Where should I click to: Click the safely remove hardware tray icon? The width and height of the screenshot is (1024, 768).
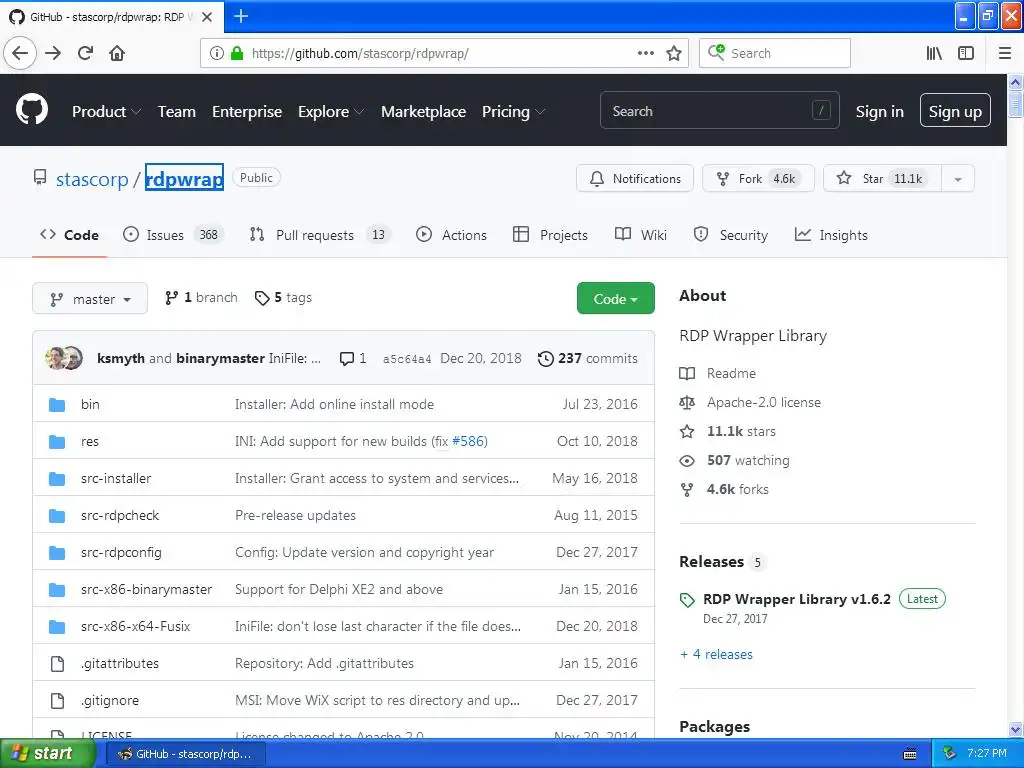click(x=950, y=753)
